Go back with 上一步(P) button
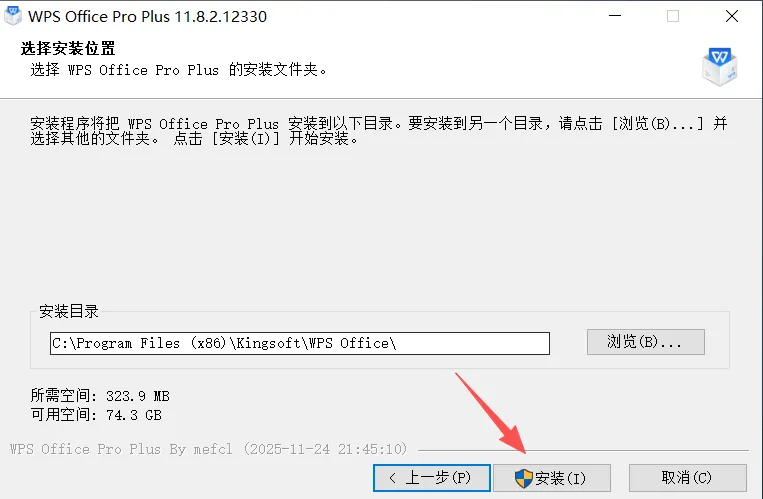The image size is (763, 499). 432,478
